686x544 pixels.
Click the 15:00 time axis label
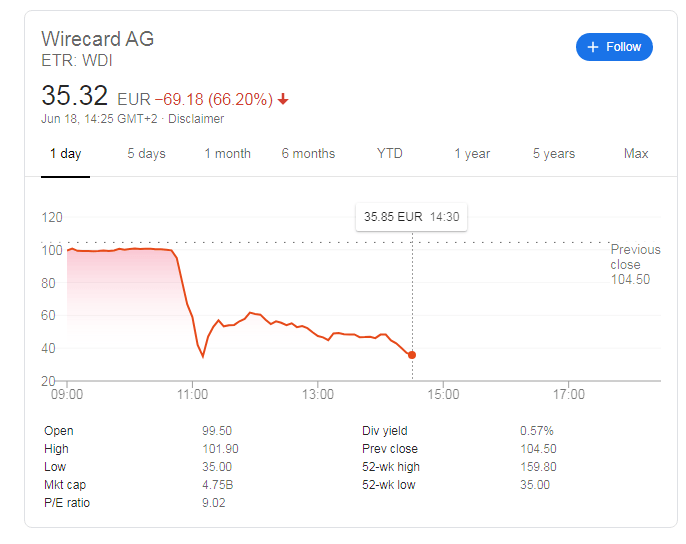tap(443, 394)
